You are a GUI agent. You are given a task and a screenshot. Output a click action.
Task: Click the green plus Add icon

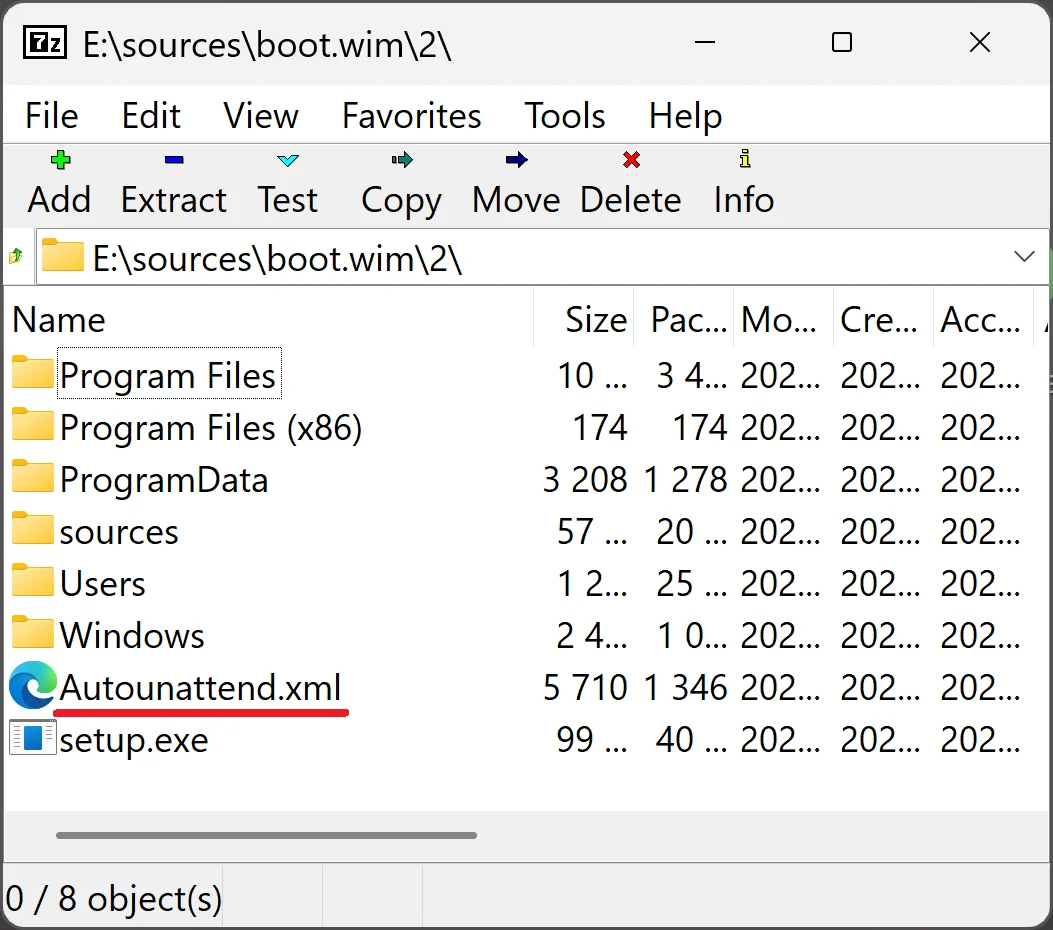coord(60,160)
